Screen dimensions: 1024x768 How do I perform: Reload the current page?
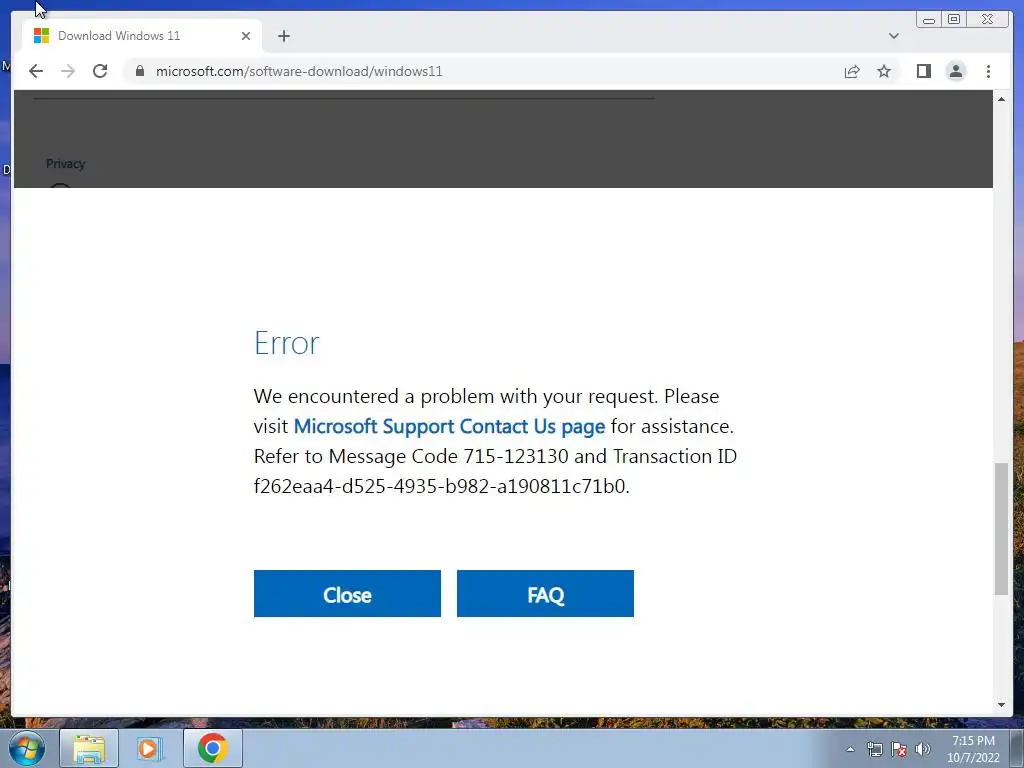(100, 71)
